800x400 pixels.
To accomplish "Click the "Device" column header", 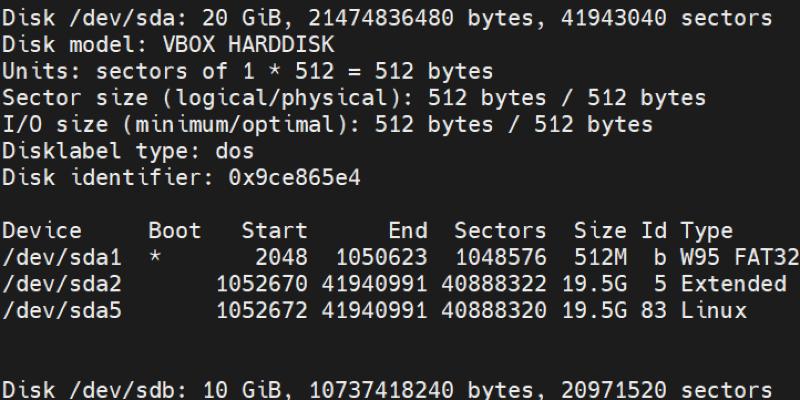I will [42, 231].
